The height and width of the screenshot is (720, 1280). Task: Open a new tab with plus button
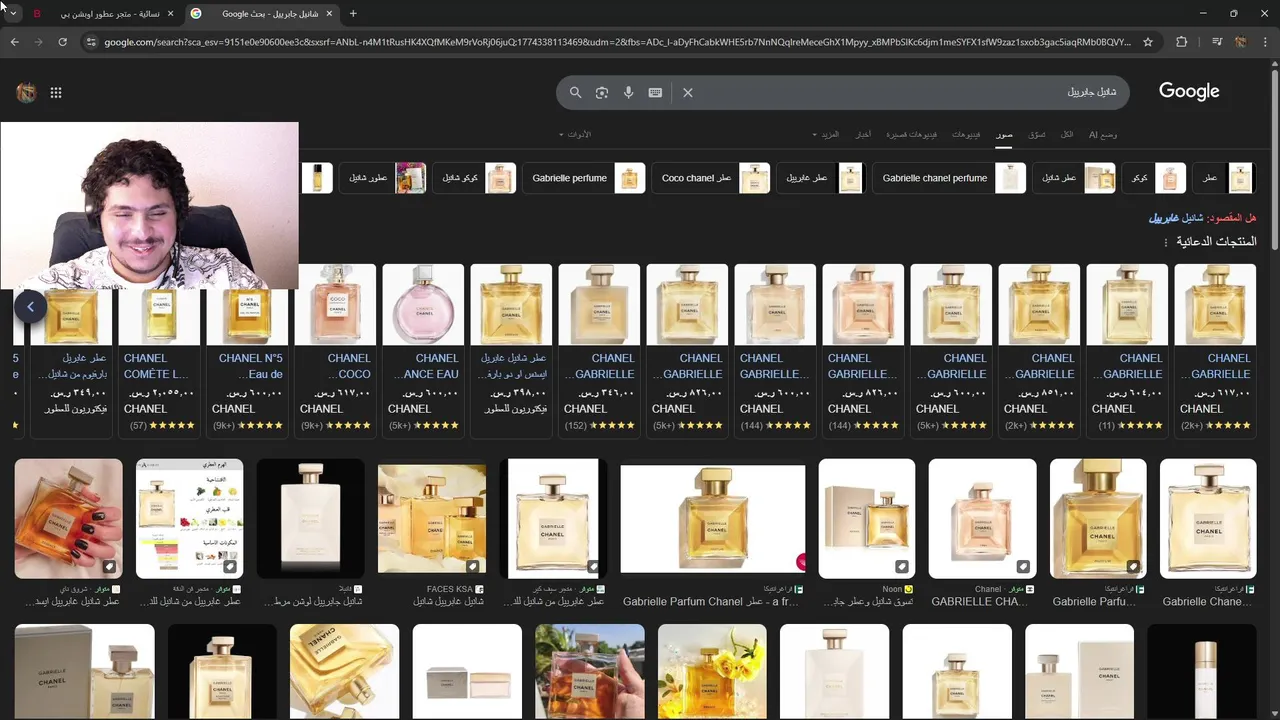point(353,14)
